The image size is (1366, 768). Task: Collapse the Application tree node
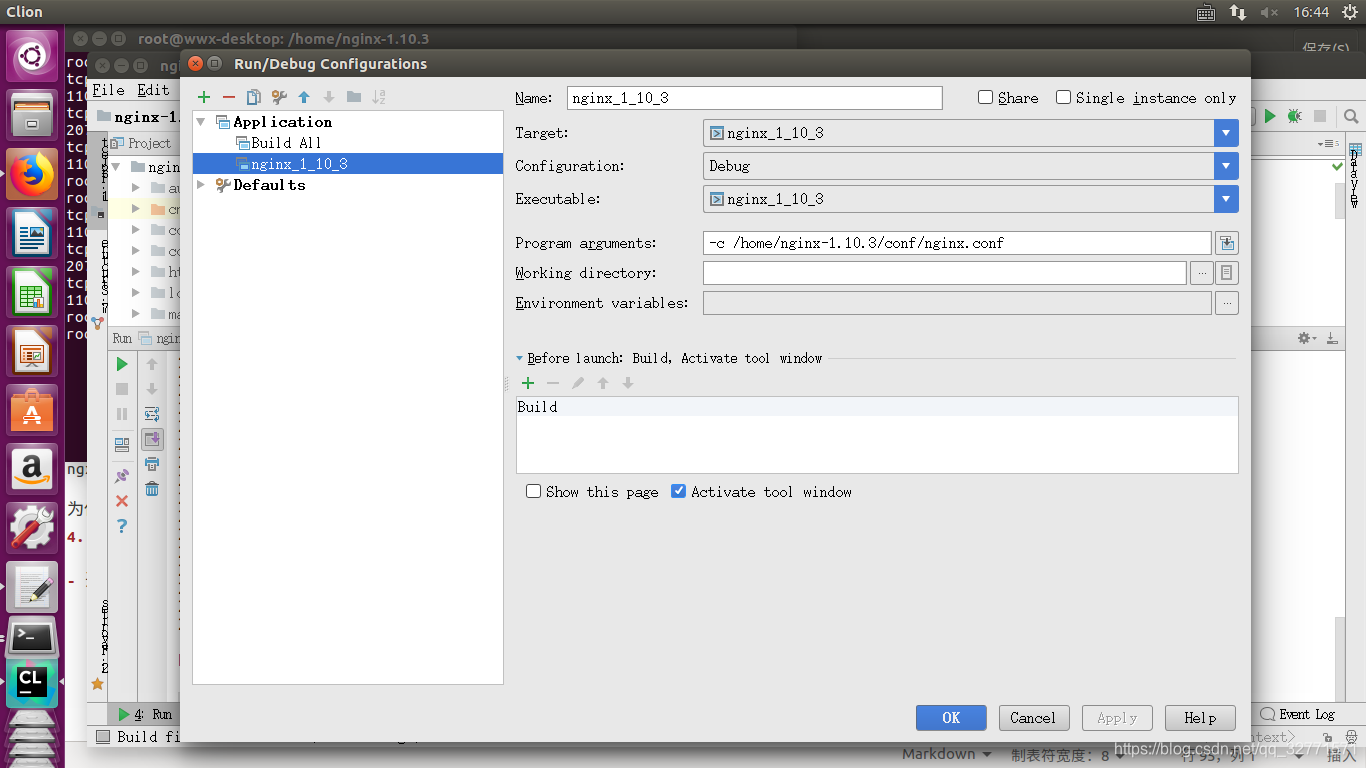[x=201, y=122]
